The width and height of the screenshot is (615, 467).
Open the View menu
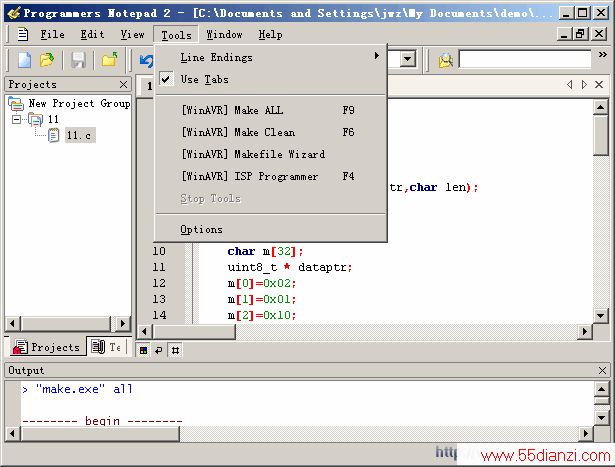pos(132,35)
